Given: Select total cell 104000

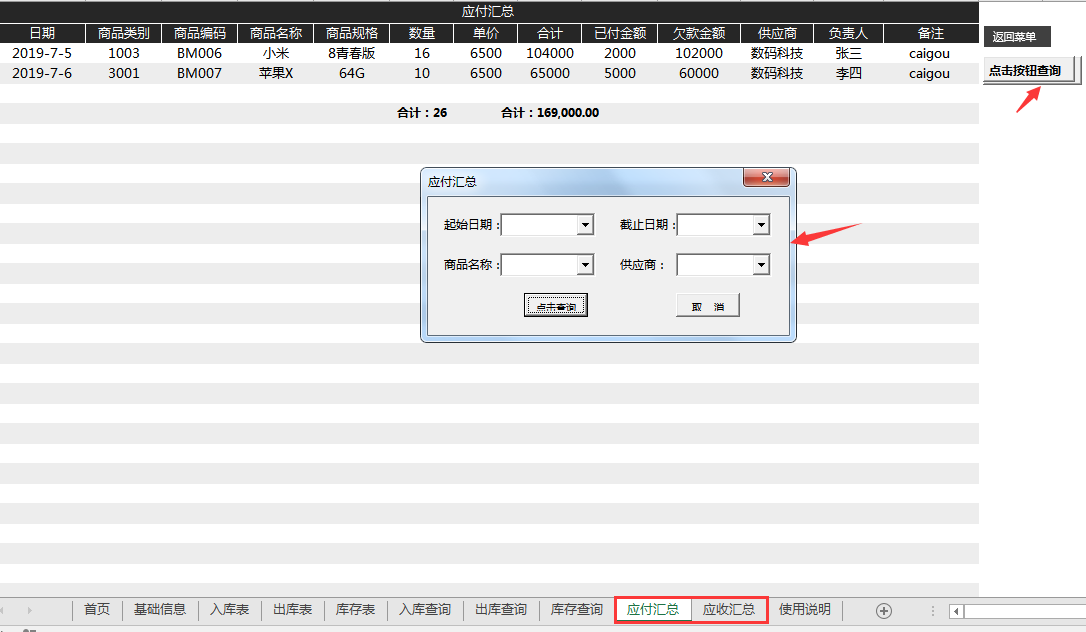Looking at the screenshot, I should 550,53.
